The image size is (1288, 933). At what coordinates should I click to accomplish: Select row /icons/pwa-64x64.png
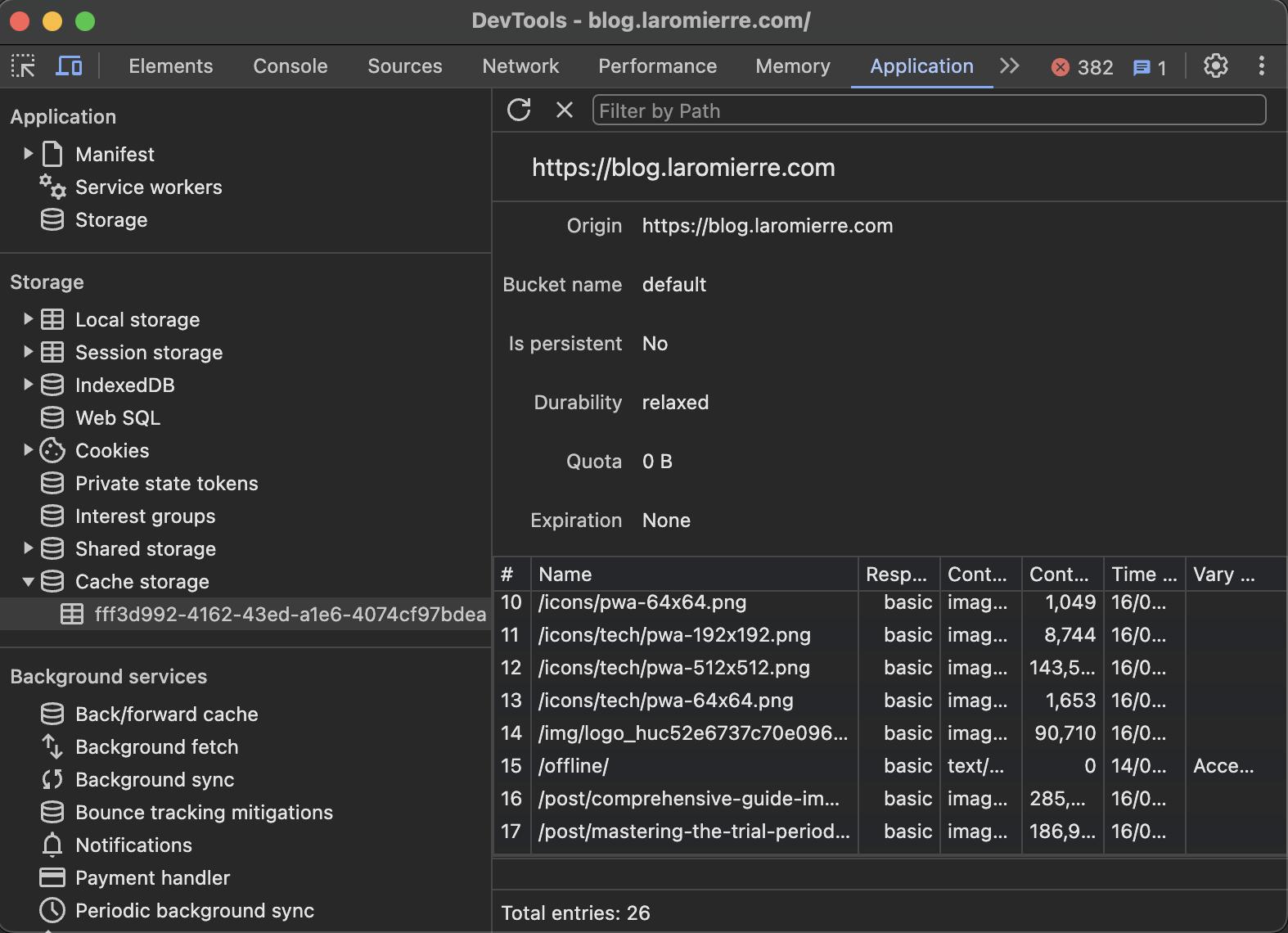pos(889,602)
